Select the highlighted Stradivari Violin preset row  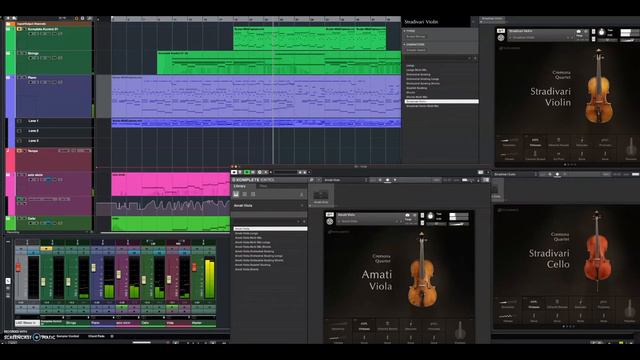[441, 101]
